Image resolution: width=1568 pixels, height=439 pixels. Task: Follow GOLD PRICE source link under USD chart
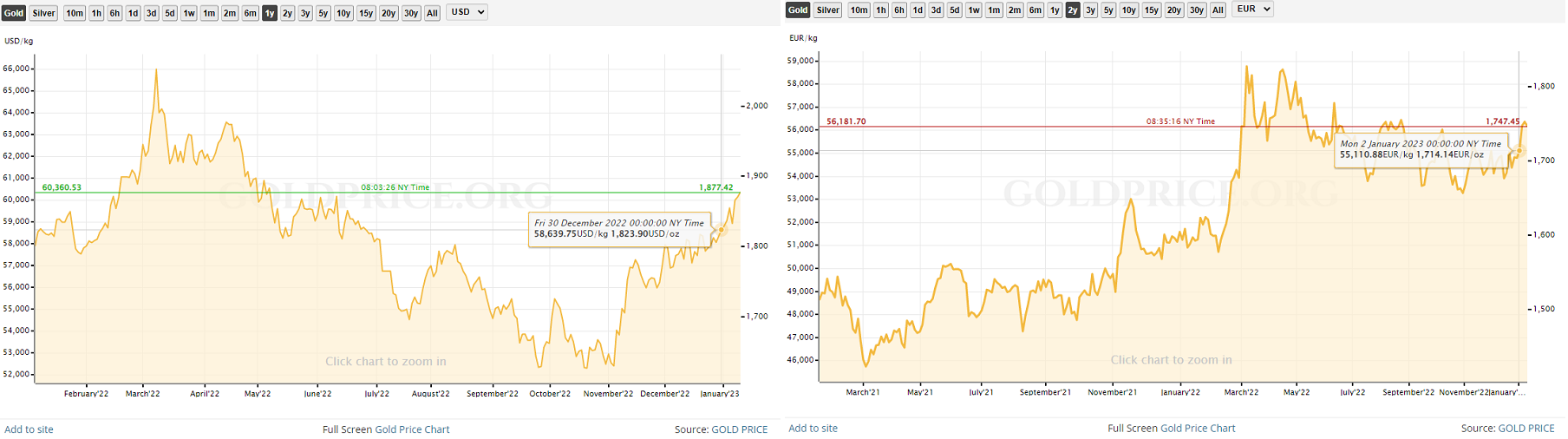click(739, 429)
